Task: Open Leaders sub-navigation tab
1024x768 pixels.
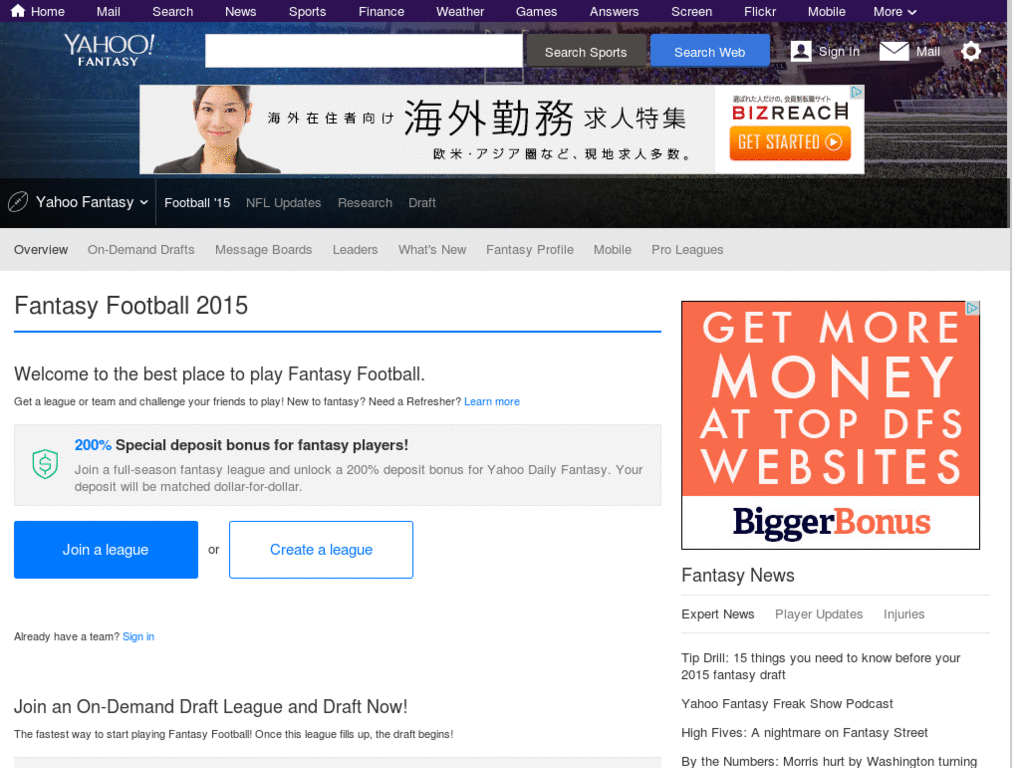Action: click(355, 249)
